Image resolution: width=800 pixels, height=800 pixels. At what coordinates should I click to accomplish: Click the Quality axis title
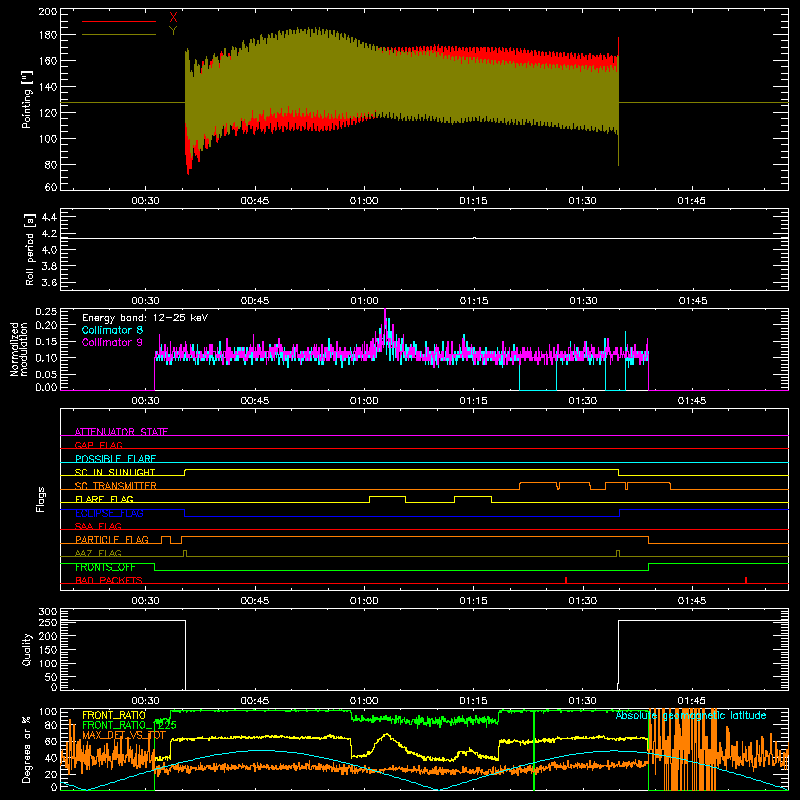[27, 649]
